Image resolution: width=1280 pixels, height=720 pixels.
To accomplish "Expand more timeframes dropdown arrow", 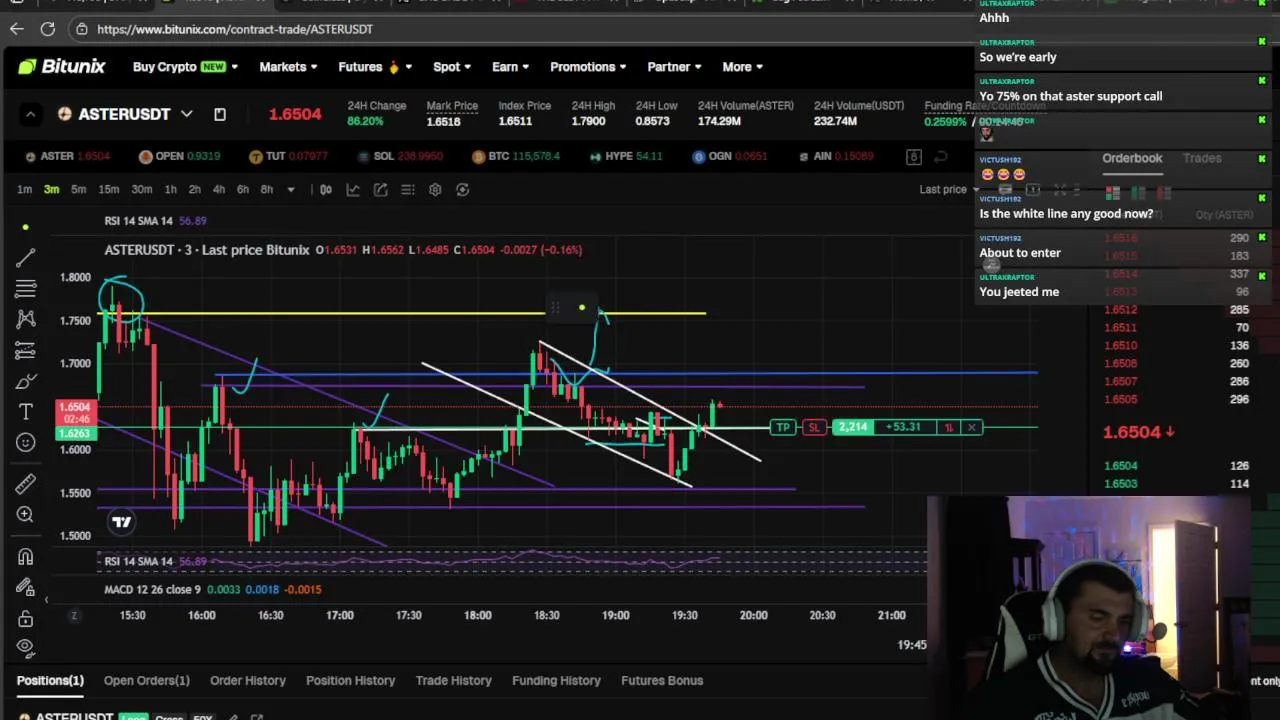I will pyautogui.click(x=291, y=189).
